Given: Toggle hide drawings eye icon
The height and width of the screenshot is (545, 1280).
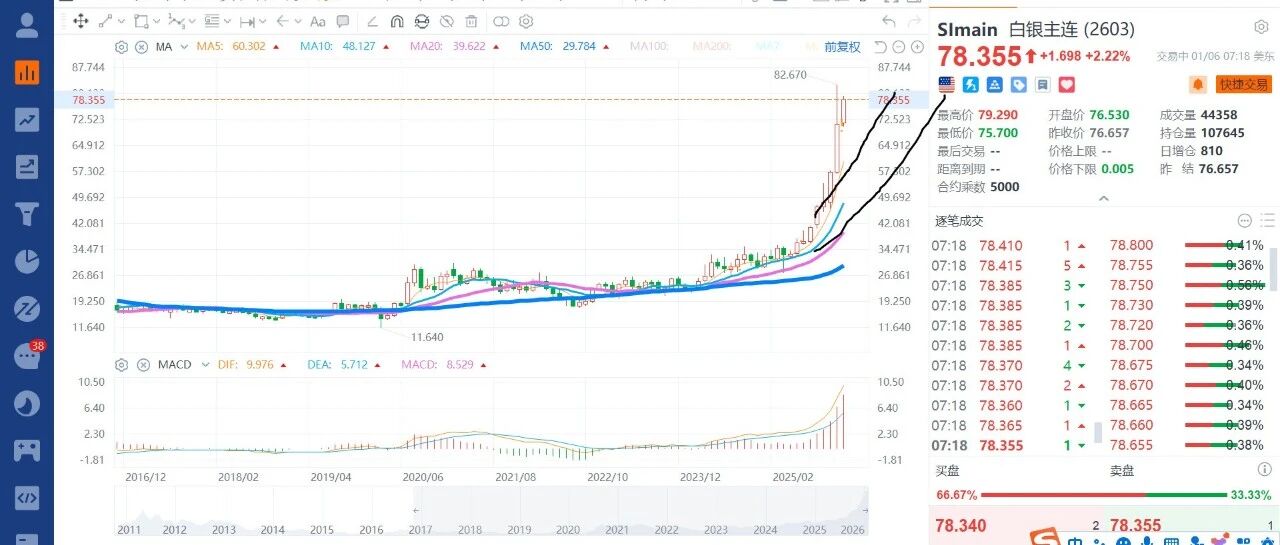Looking at the screenshot, I should 446,21.
